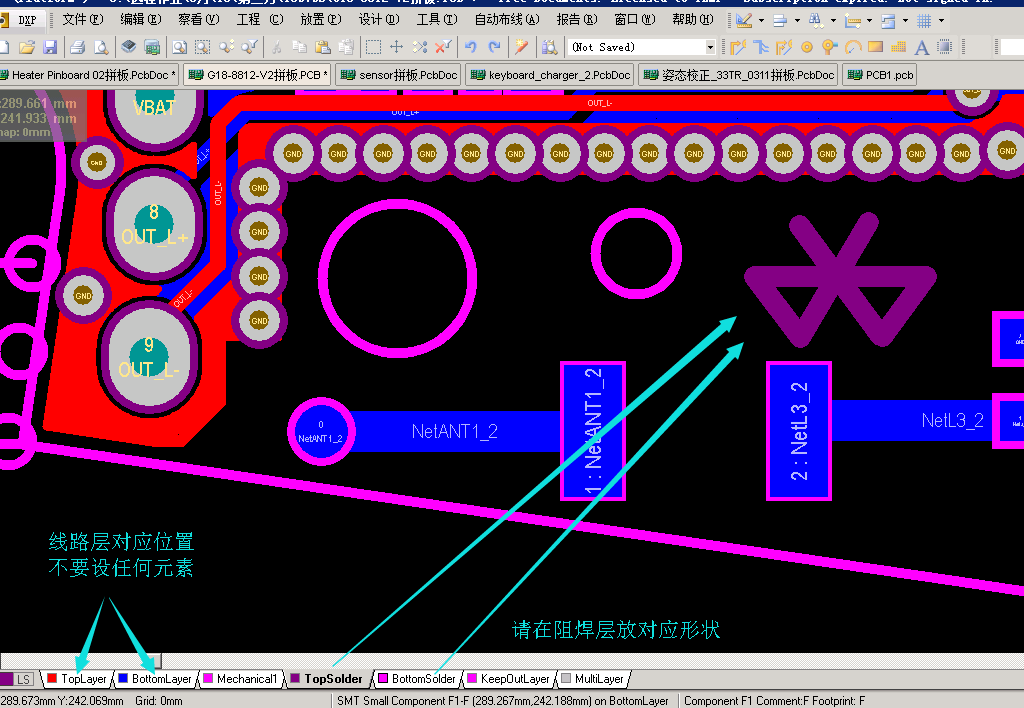This screenshot has width=1024, height=708.
Task: Select the Place Fill rectangle tool
Action: (875, 47)
